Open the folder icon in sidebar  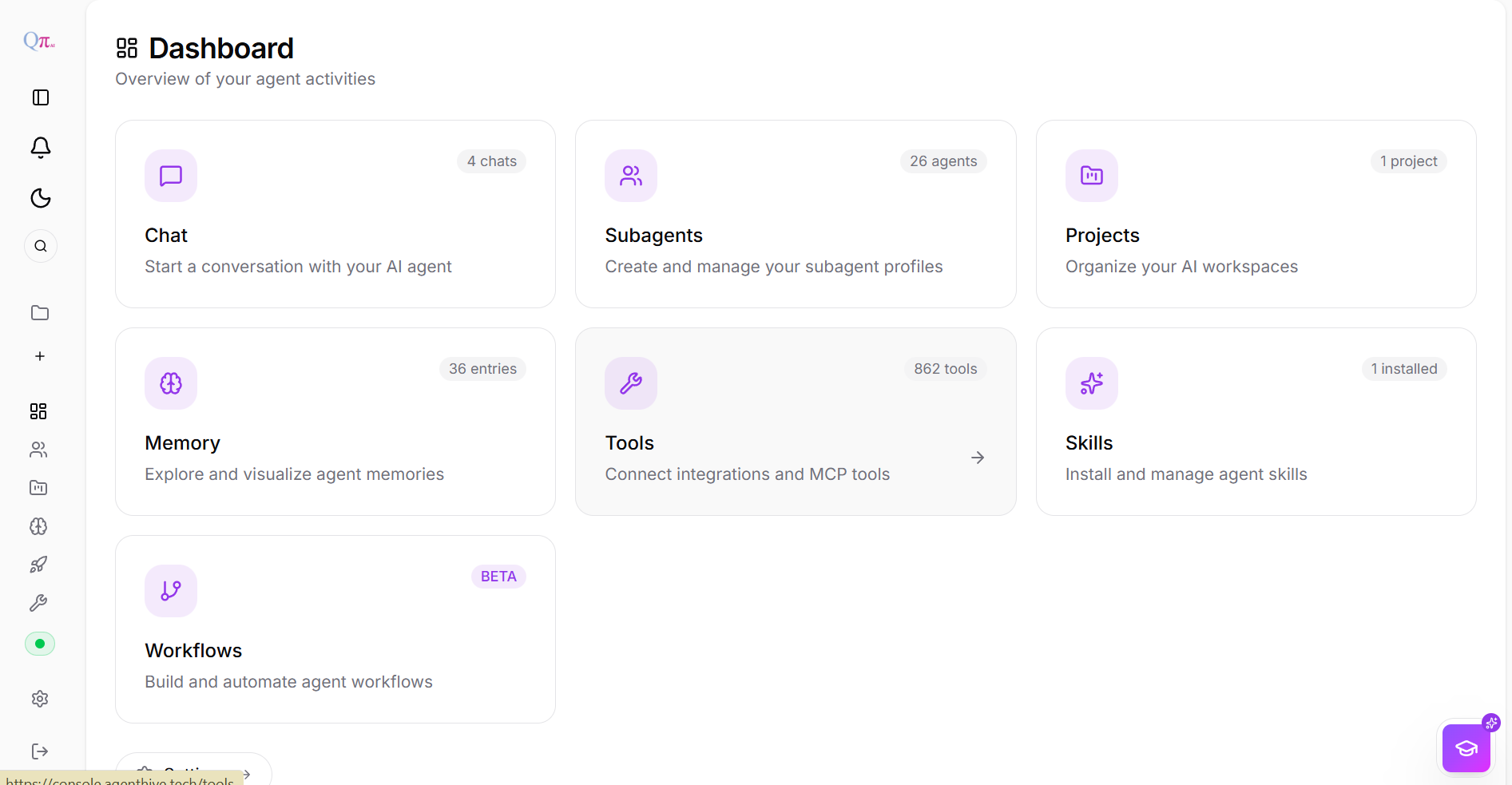(x=40, y=313)
